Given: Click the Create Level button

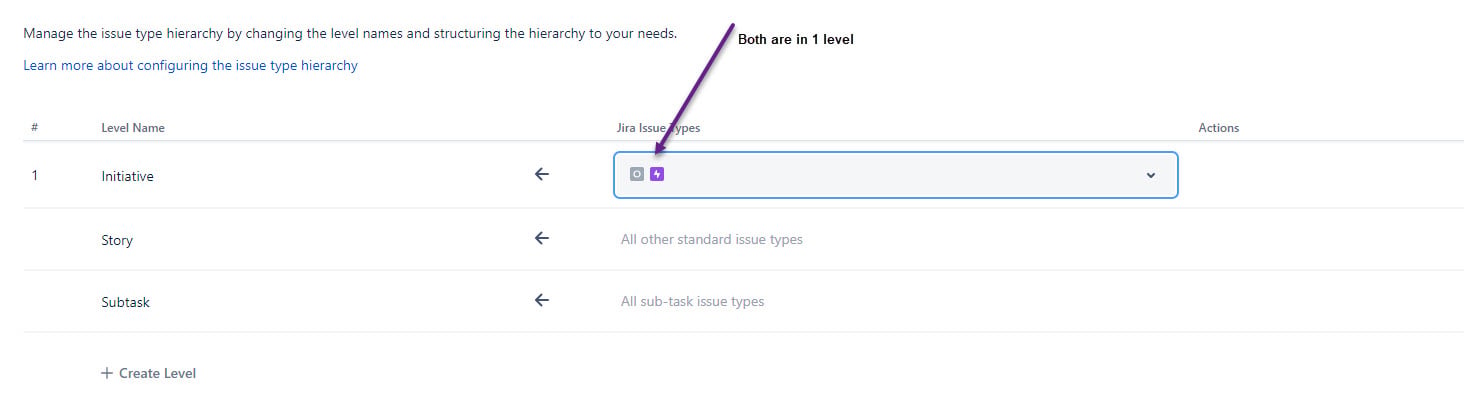Looking at the screenshot, I should tap(148, 373).
